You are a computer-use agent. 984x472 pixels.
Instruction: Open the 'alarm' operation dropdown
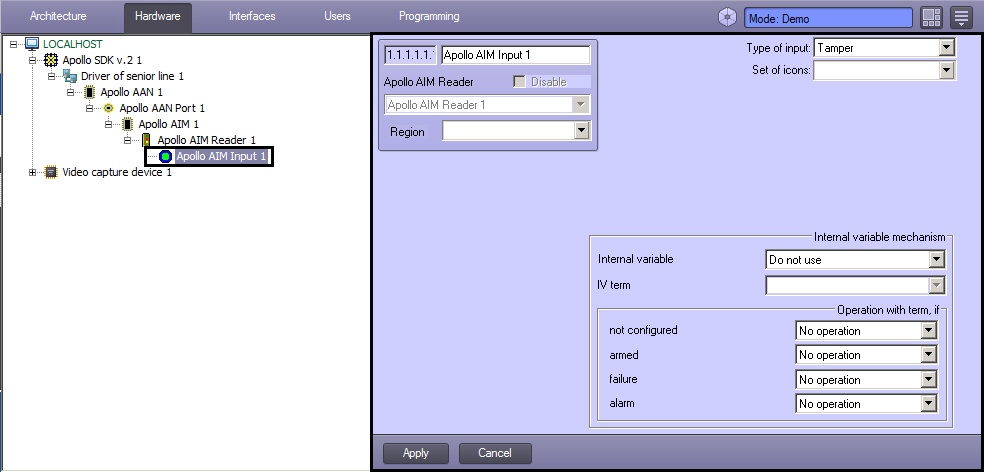pos(929,404)
